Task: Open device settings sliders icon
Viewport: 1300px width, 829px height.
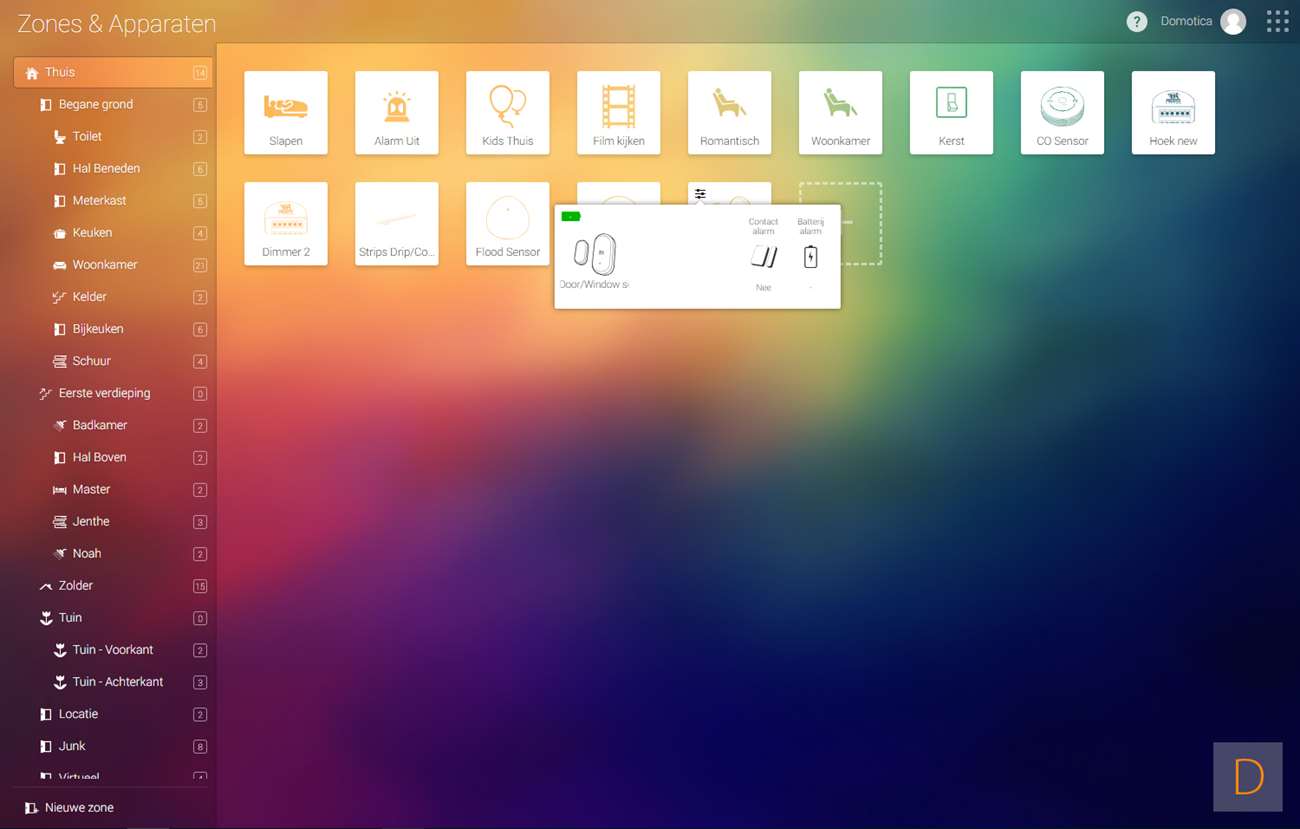Action: click(700, 194)
